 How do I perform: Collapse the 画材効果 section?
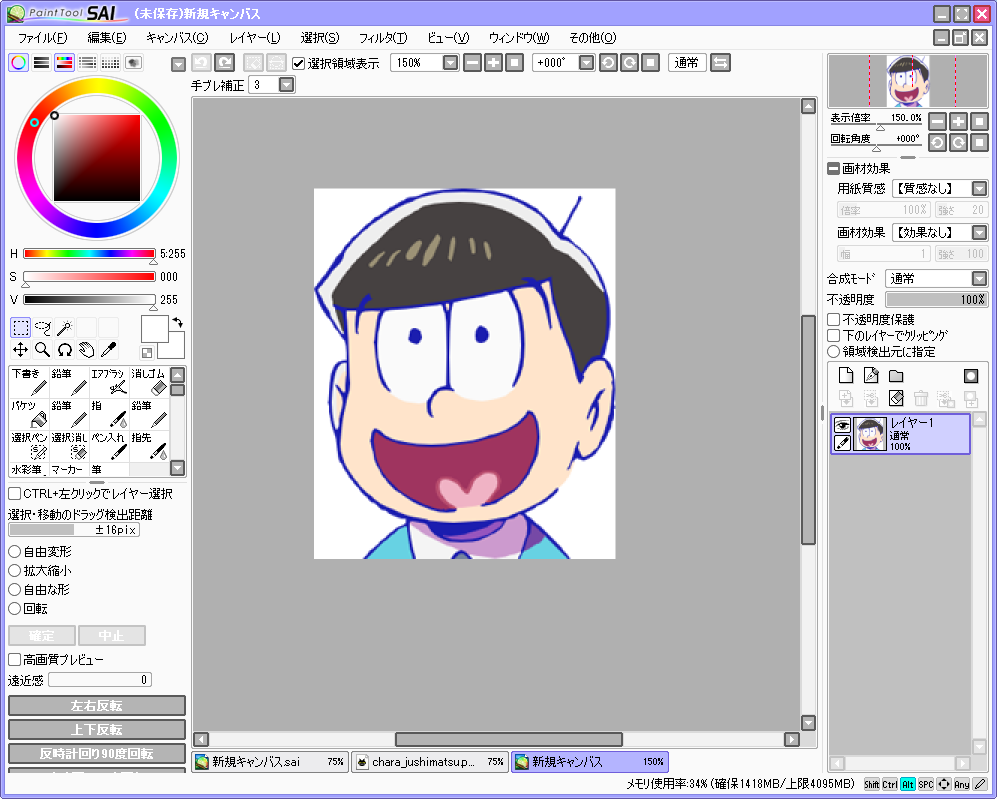click(x=833, y=168)
